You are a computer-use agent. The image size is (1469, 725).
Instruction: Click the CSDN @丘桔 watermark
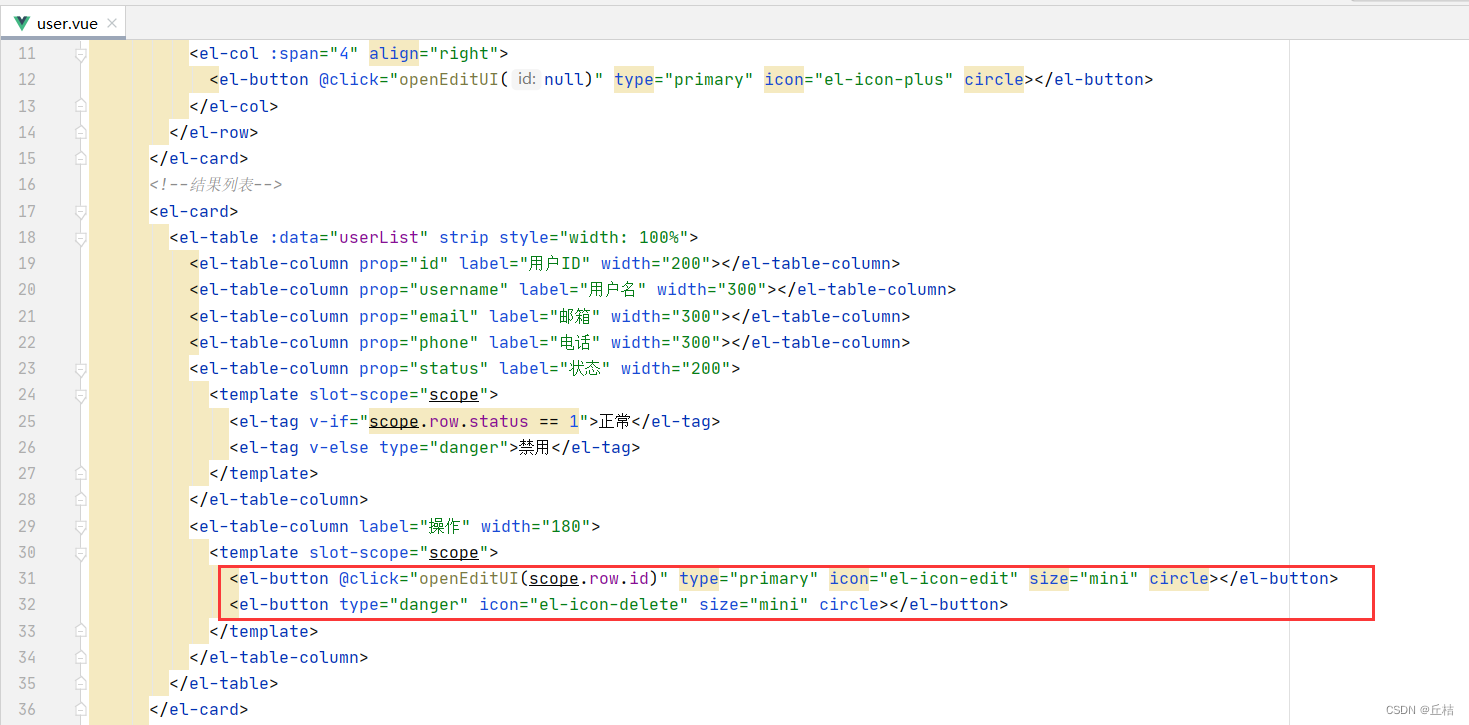pyautogui.click(x=1422, y=709)
